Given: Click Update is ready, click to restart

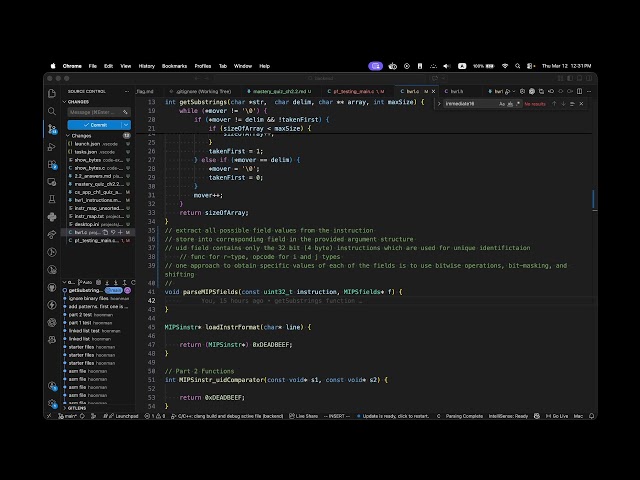Looking at the screenshot, I should click(393, 416).
